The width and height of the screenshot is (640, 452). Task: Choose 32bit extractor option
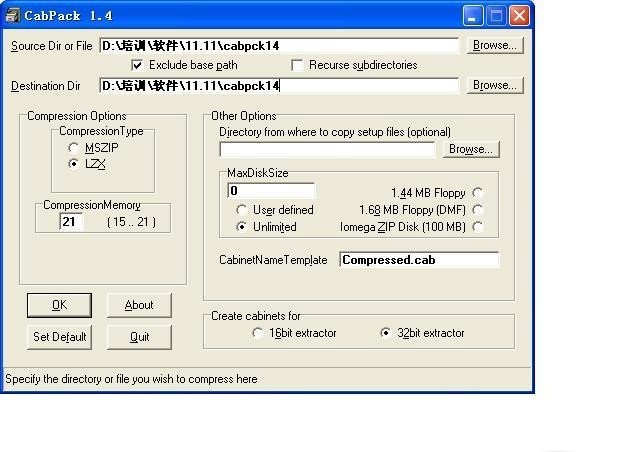[x=385, y=333]
